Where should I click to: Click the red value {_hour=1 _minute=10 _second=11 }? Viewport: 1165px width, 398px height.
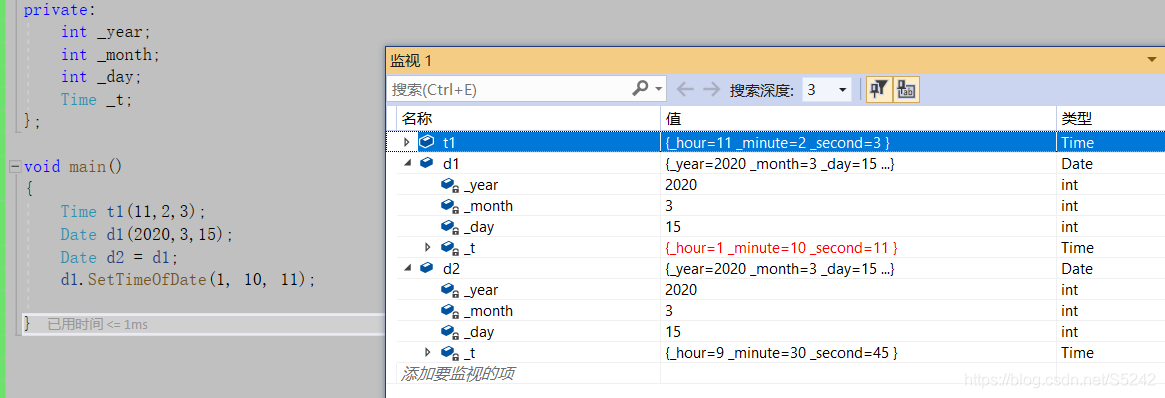pos(782,247)
